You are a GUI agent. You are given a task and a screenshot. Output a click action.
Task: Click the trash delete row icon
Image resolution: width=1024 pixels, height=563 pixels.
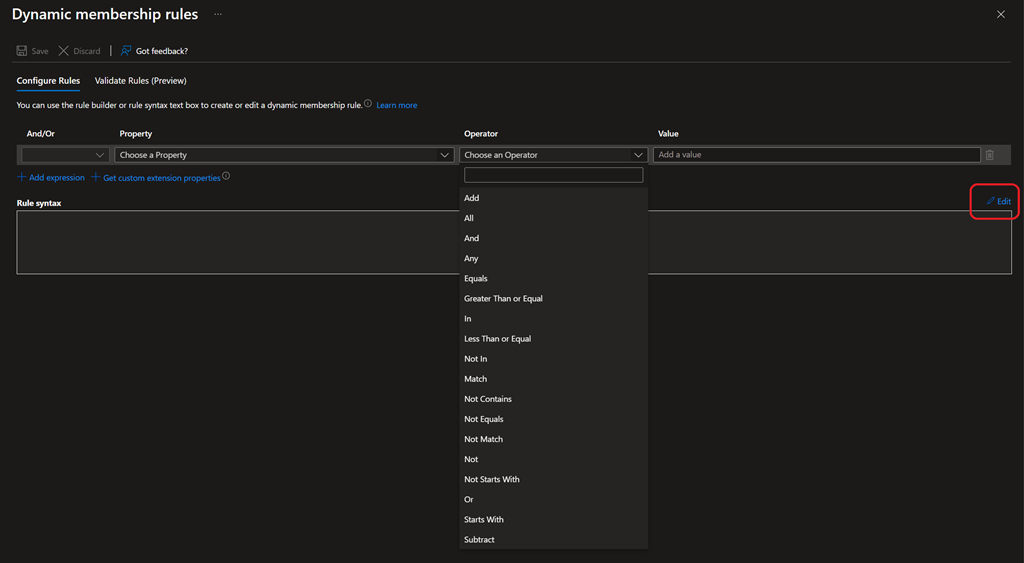tap(989, 155)
